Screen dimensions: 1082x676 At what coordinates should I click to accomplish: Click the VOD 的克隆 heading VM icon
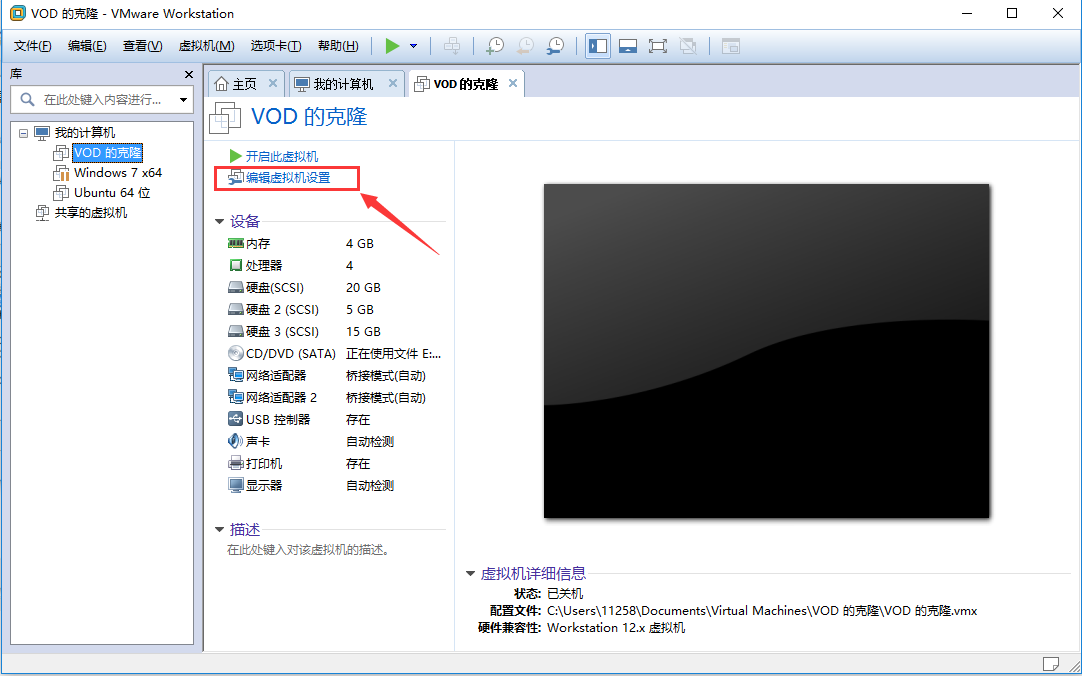(x=225, y=117)
